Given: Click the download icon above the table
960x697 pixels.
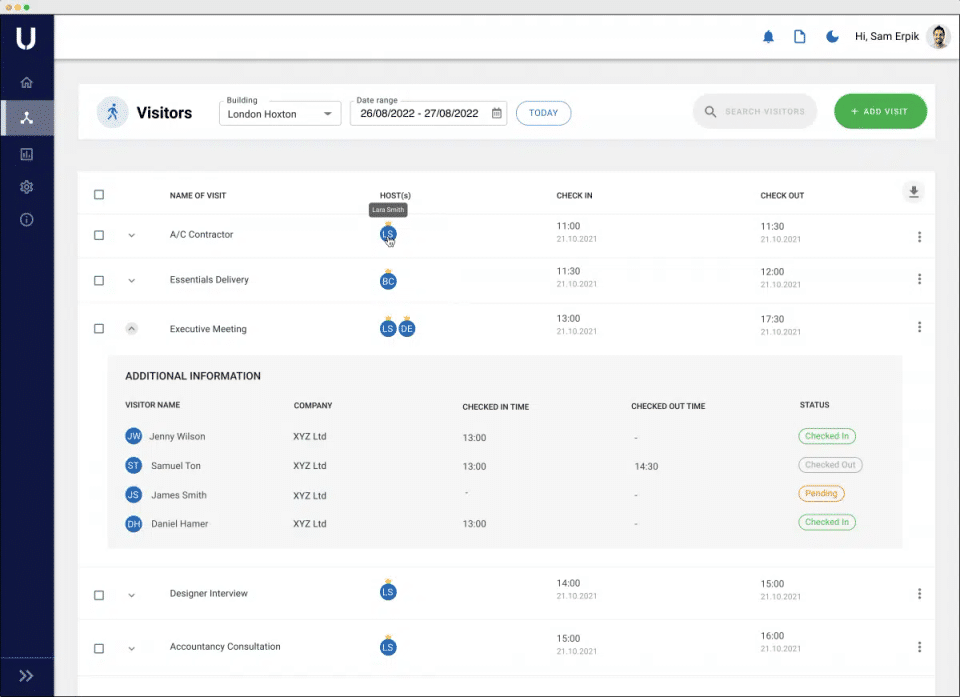Looking at the screenshot, I should tap(913, 192).
